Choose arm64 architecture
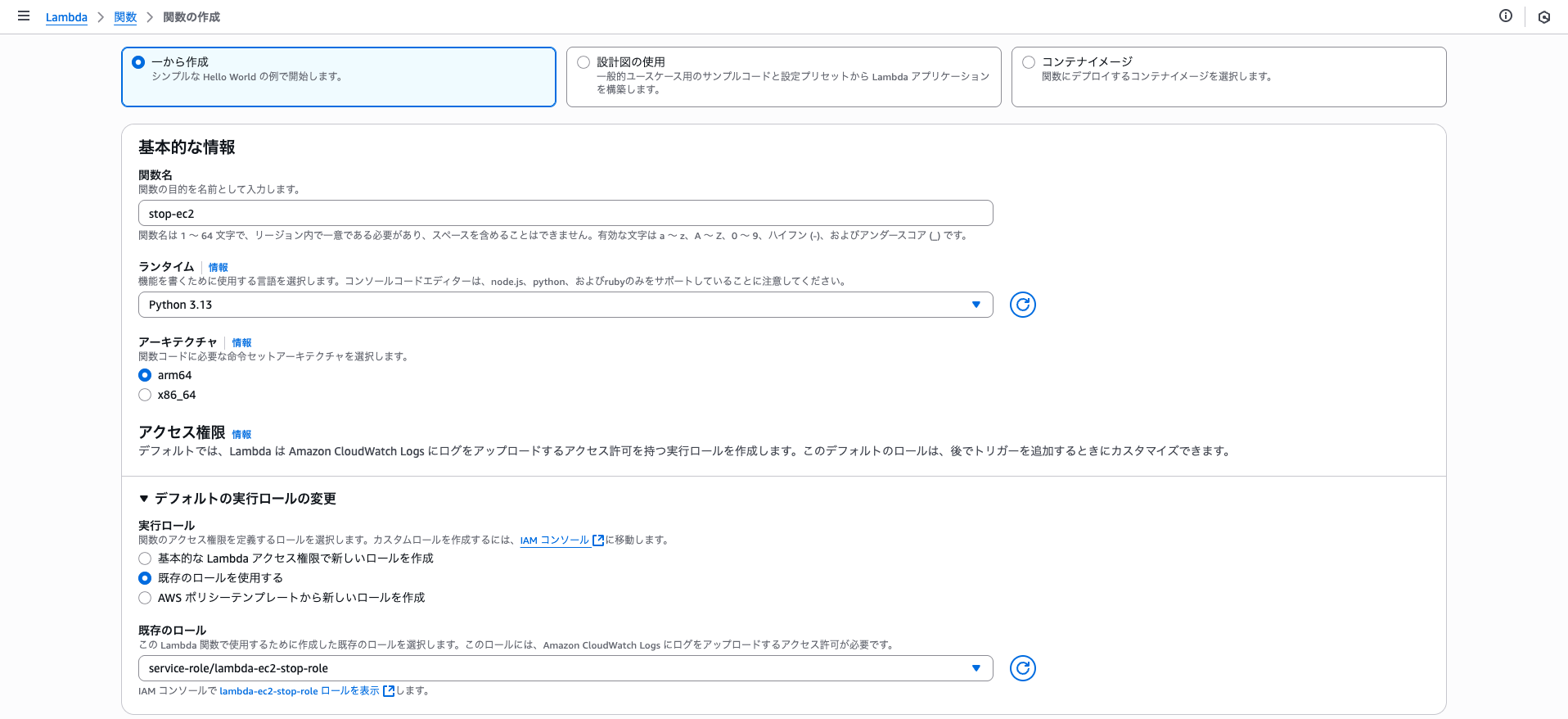This screenshot has width=1568, height=719. (145, 375)
